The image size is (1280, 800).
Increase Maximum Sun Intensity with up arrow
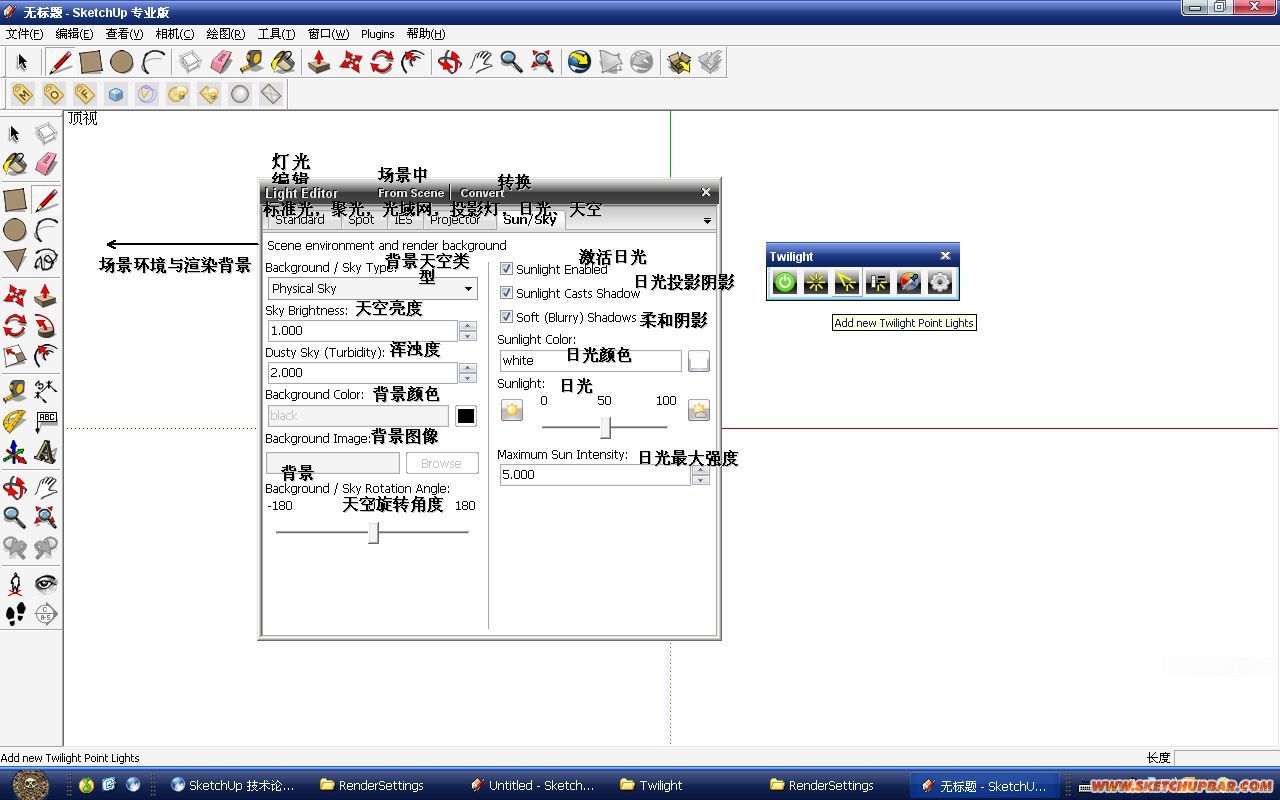pyautogui.click(x=700, y=469)
